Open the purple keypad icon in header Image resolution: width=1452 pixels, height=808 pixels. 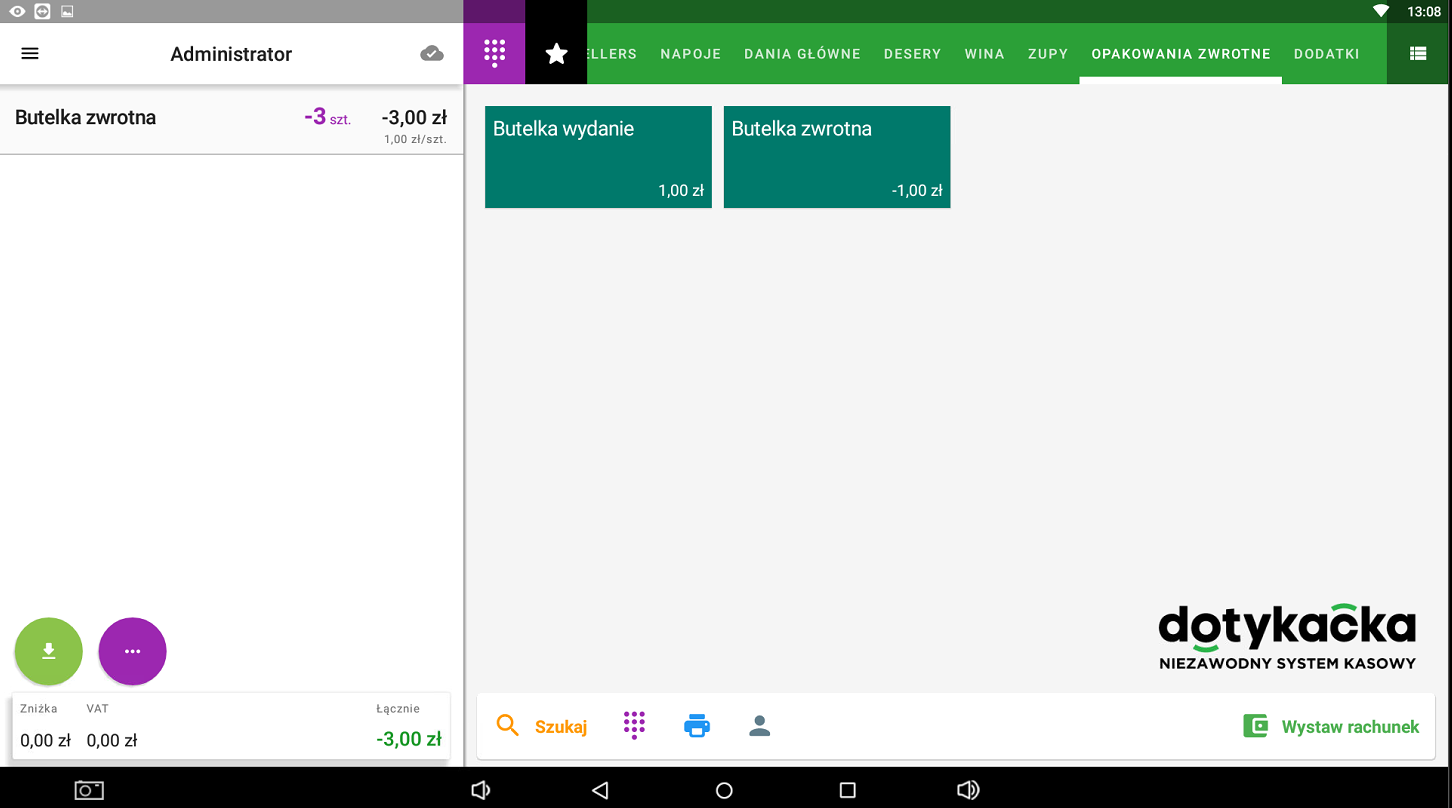[x=494, y=54]
